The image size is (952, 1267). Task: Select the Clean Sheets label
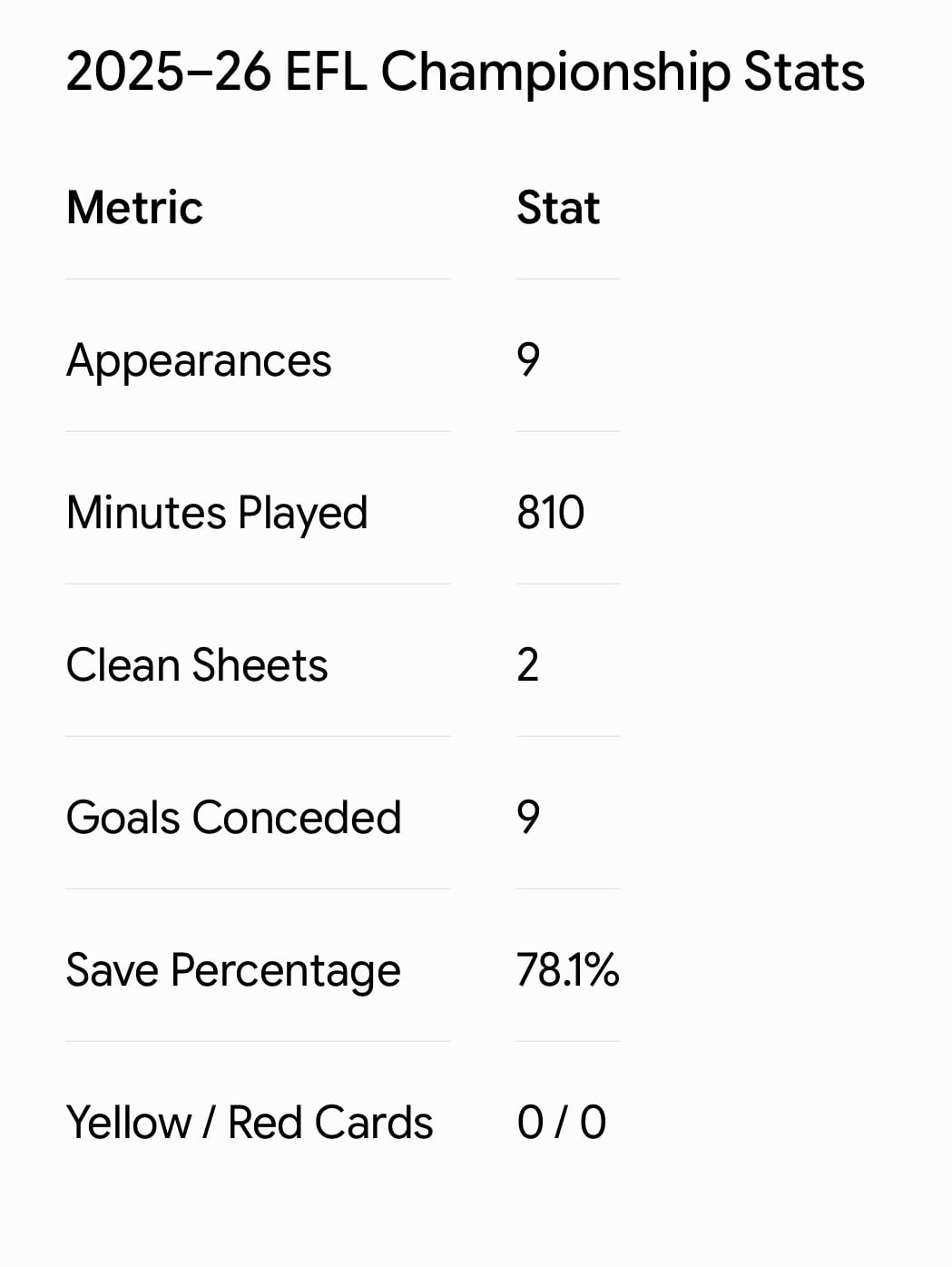coord(197,665)
